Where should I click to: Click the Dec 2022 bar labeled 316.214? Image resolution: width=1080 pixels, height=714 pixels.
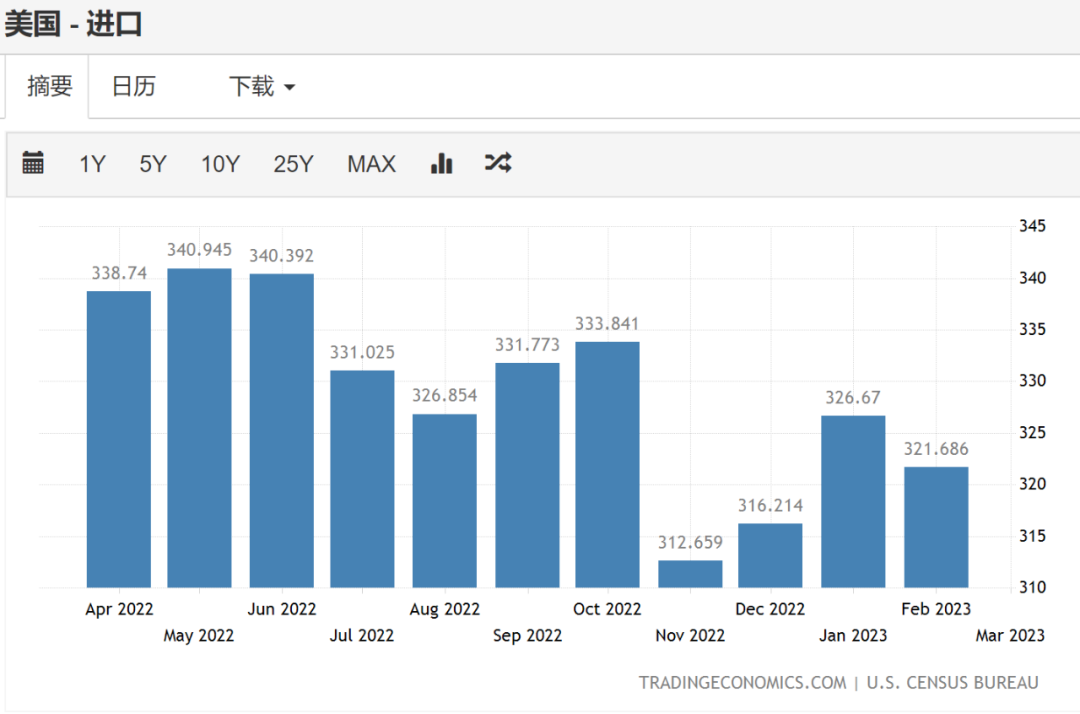pyautogui.click(x=770, y=556)
